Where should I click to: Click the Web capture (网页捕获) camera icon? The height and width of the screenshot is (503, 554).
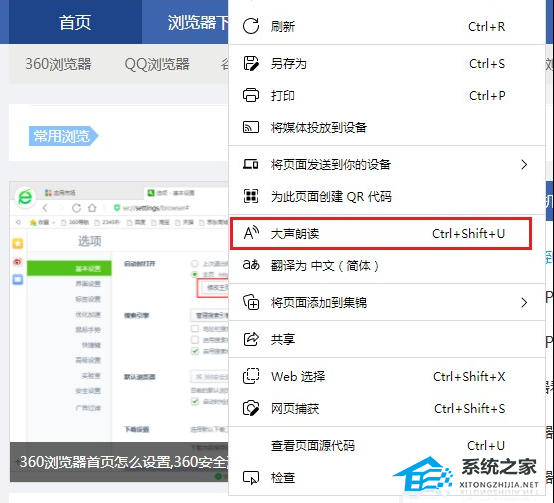point(251,408)
